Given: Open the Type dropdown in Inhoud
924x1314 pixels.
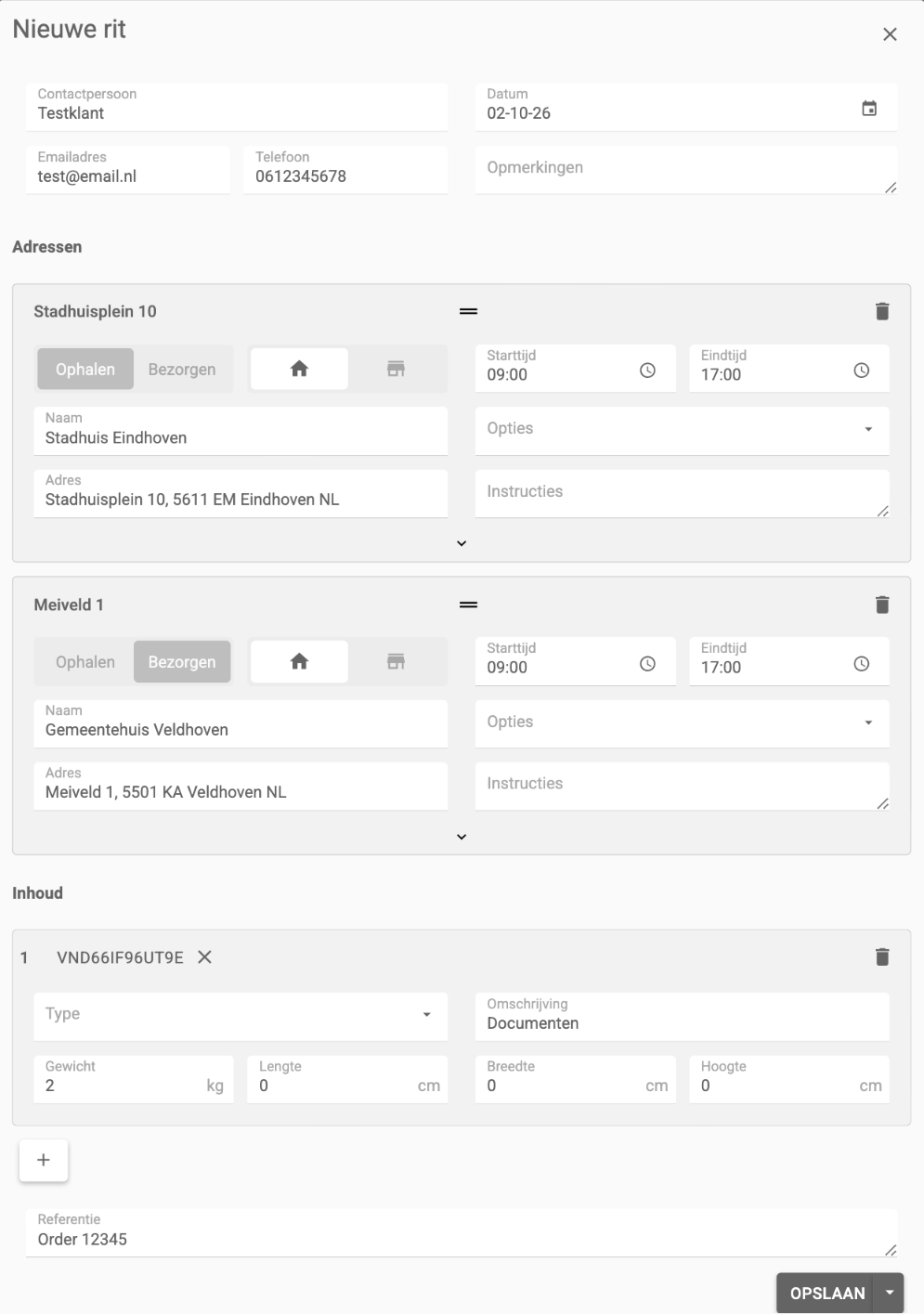Looking at the screenshot, I should [241, 1016].
